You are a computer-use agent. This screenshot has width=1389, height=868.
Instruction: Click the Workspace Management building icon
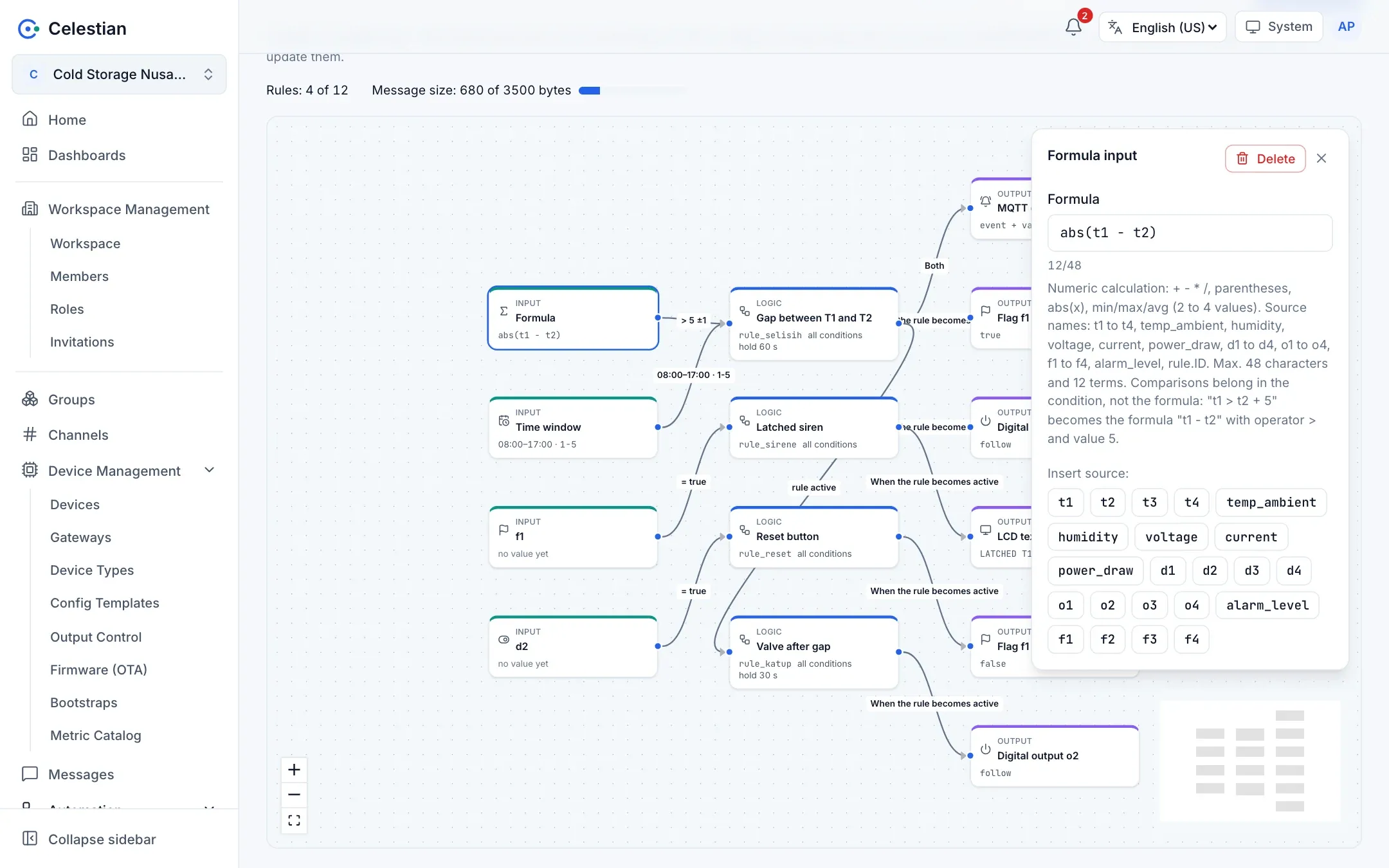click(x=30, y=208)
